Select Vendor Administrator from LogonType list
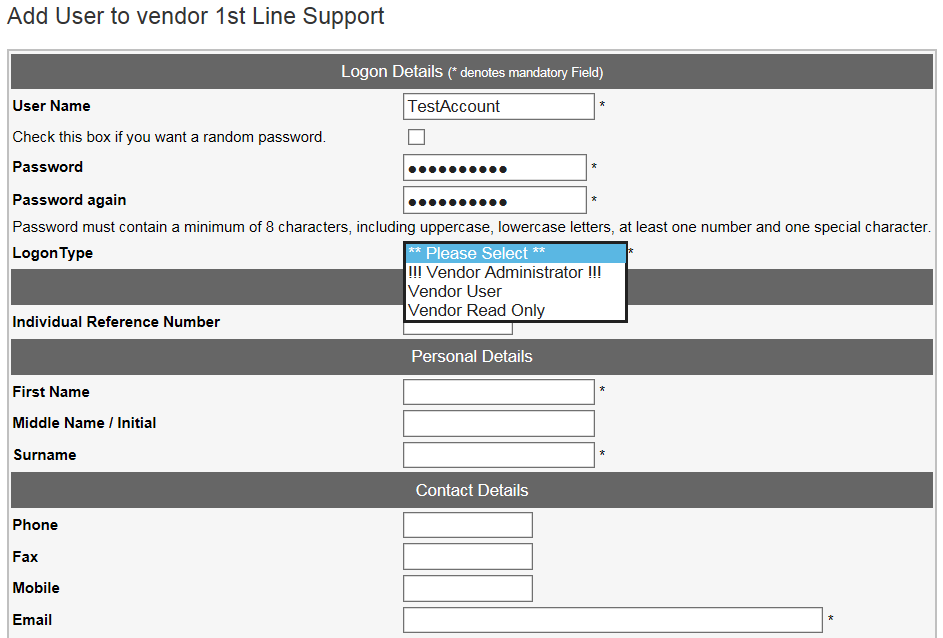Image resolution: width=943 pixels, height=638 pixels. click(505, 272)
